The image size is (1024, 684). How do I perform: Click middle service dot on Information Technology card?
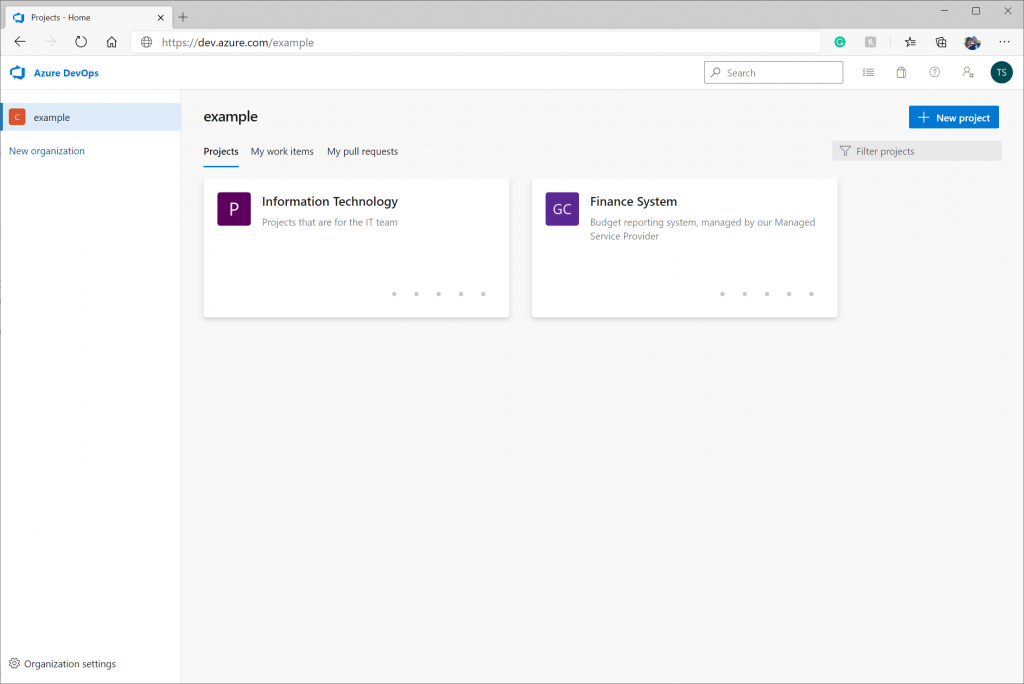click(x=439, y=294)
